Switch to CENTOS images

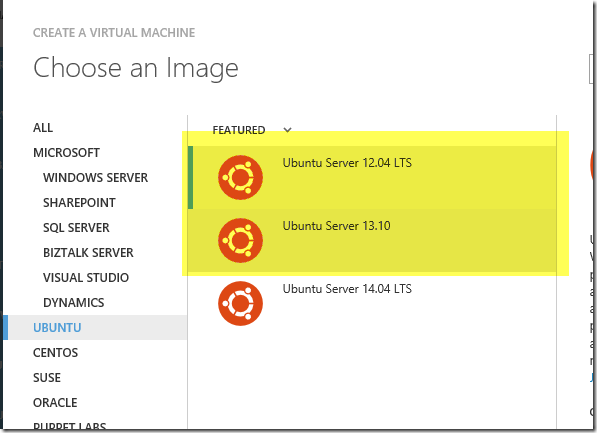[x=56, y=353]
